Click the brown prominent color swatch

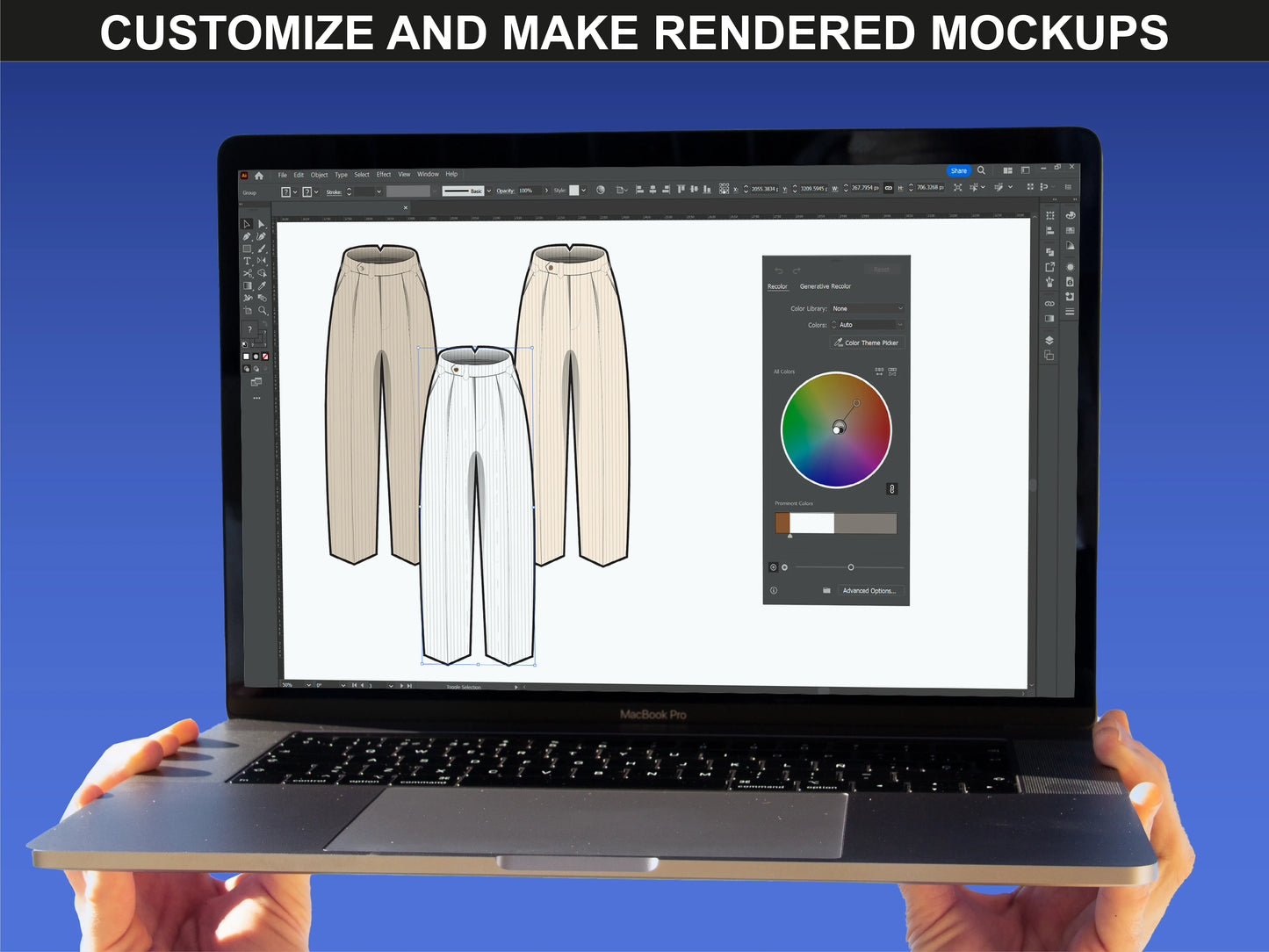coord(782,523)
